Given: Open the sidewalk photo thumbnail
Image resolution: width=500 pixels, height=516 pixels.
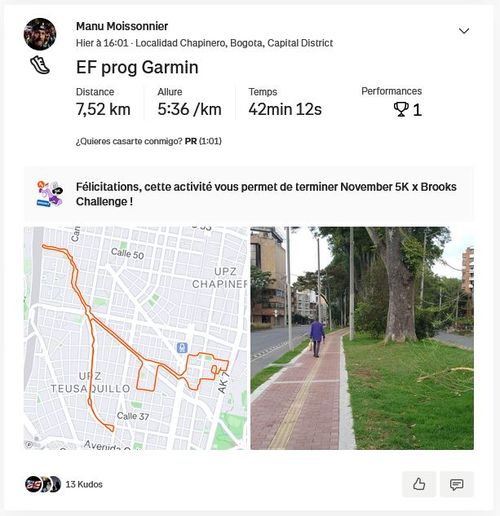Looking at the screenshot, I should coord(362,338).
